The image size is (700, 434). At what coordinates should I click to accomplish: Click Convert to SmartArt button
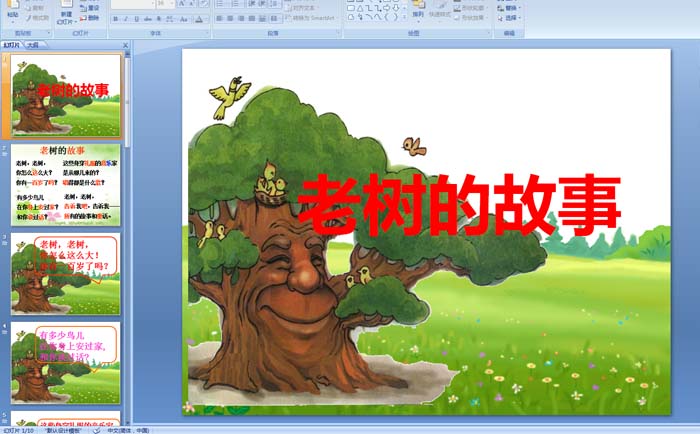pyautogui.click(x=311, y=18)
